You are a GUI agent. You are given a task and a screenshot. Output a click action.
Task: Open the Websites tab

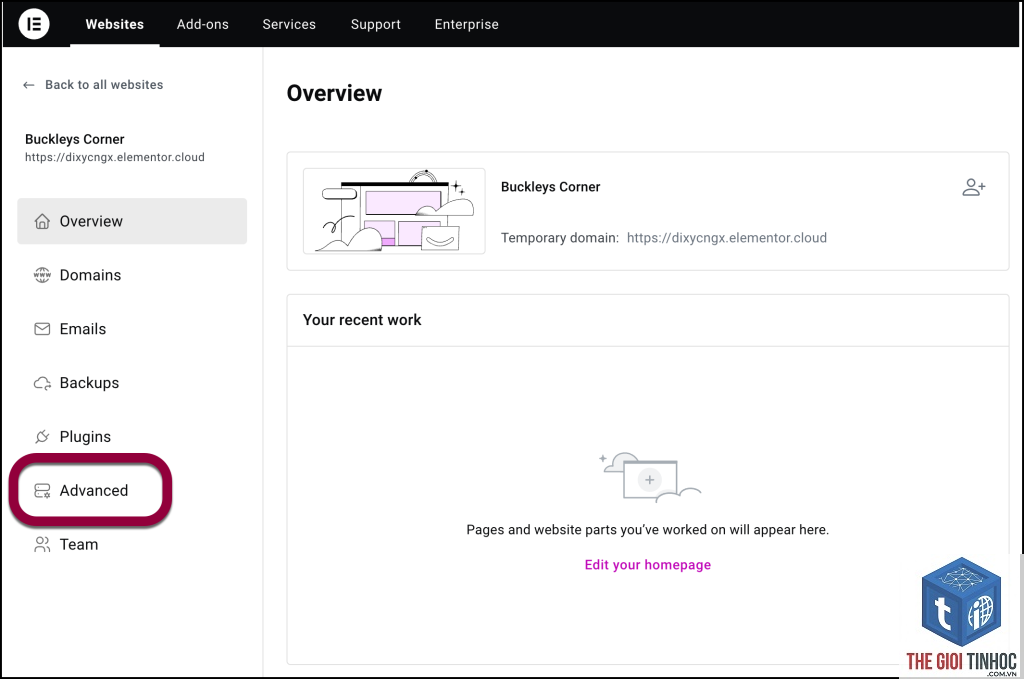pyautogui.click(x=115, y=24)
